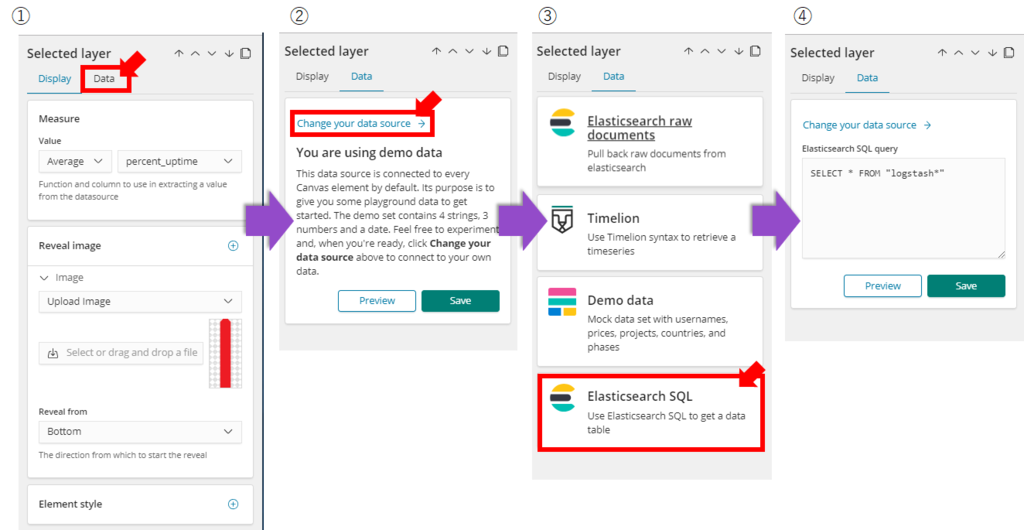Open Display tab in panel 2

click(312, 76)
